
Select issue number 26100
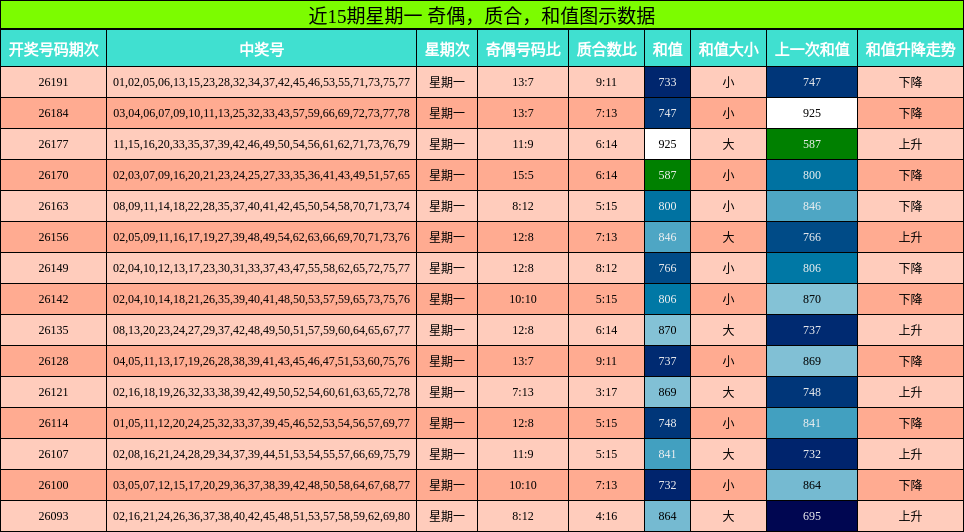[x=53, y=485]
